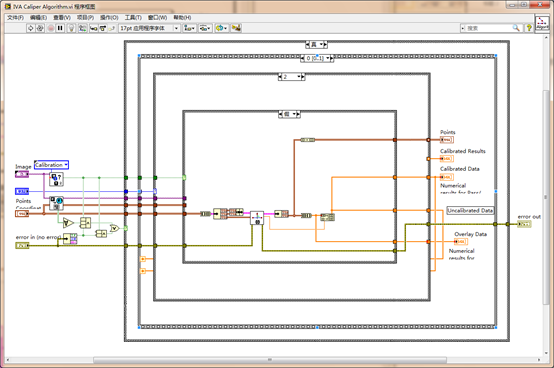Screen dimensions: 554x368
Task: Open the Distribute Objects dropdown
Action: click(205, 28)
